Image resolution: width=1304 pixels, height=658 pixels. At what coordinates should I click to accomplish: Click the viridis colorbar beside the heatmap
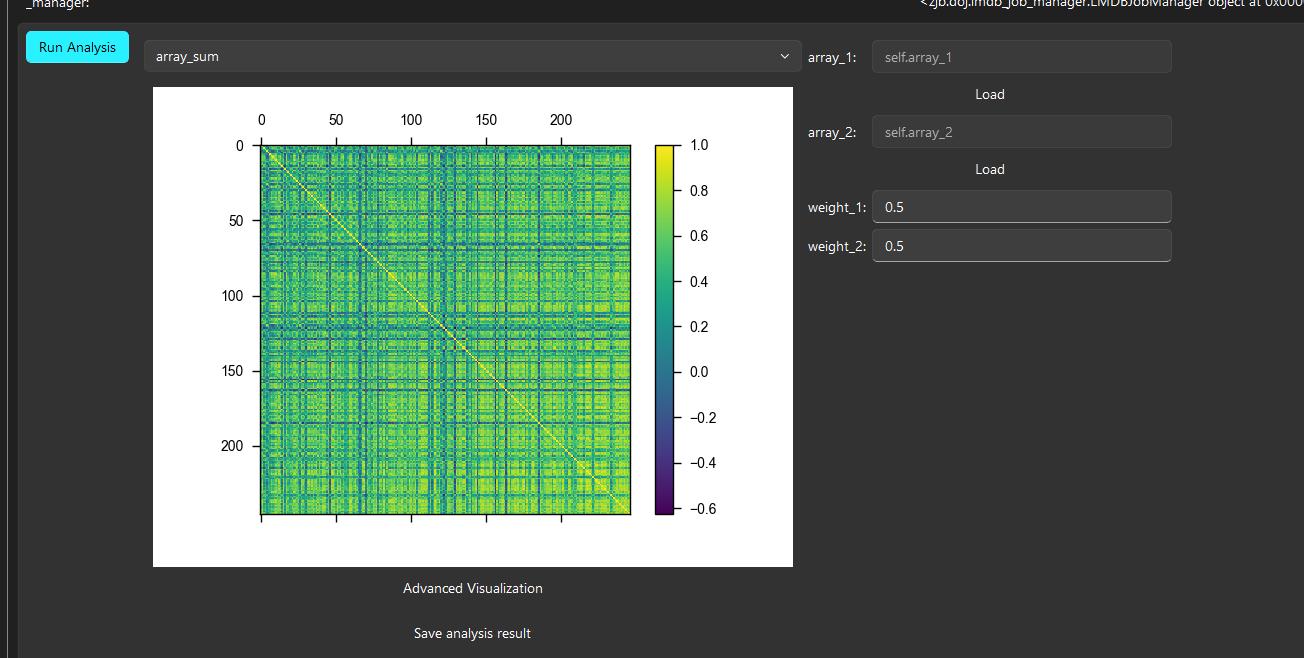point(665,330)
